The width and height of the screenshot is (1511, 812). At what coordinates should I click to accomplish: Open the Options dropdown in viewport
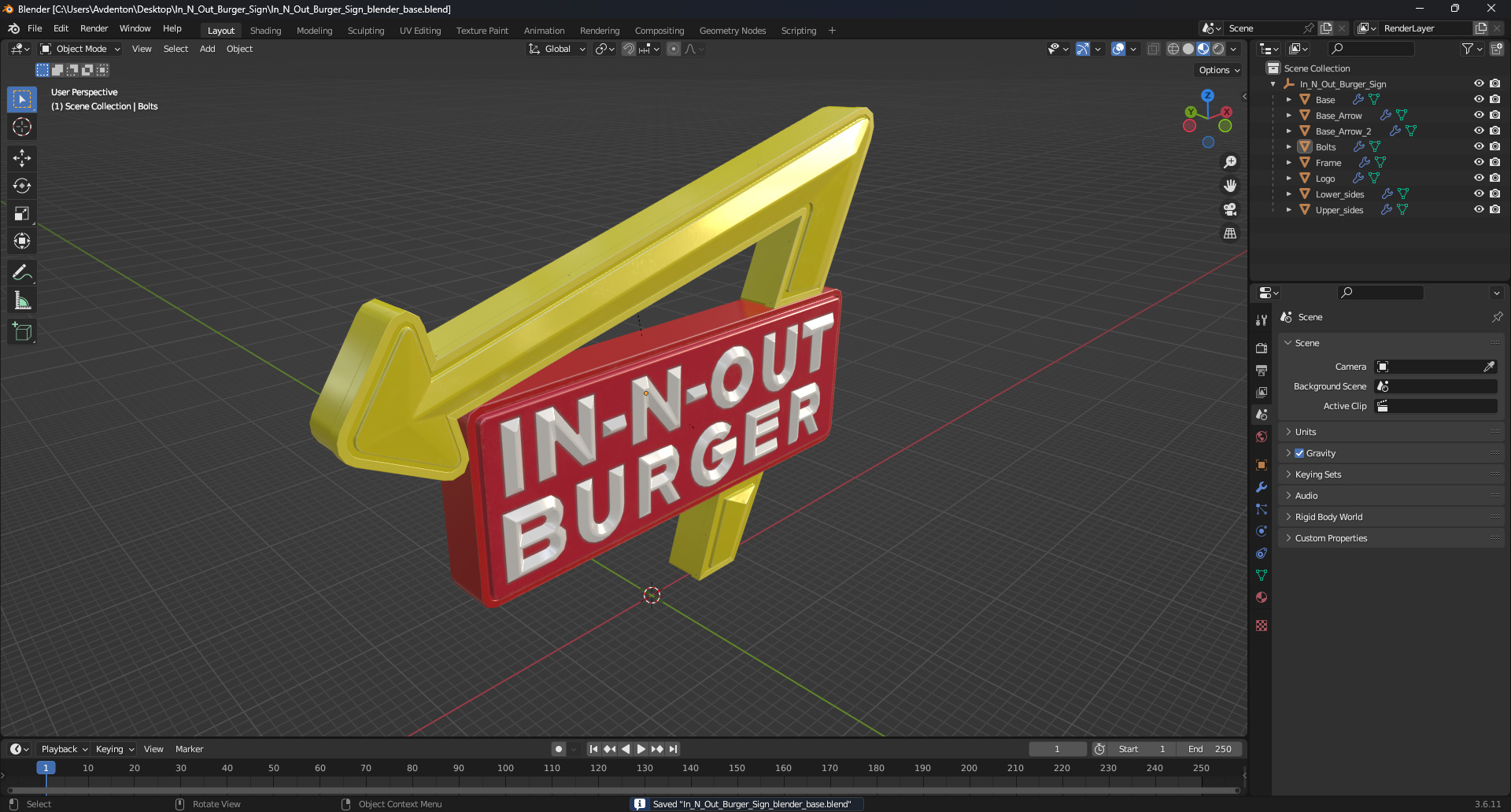[x=1219, y=70]
